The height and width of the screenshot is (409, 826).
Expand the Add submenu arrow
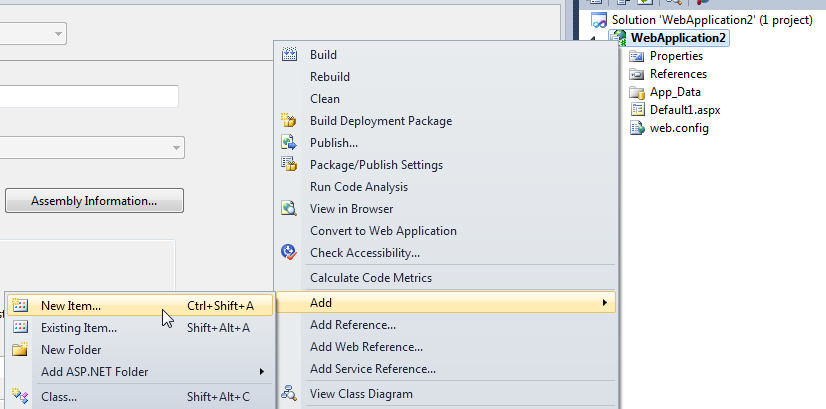605,303
